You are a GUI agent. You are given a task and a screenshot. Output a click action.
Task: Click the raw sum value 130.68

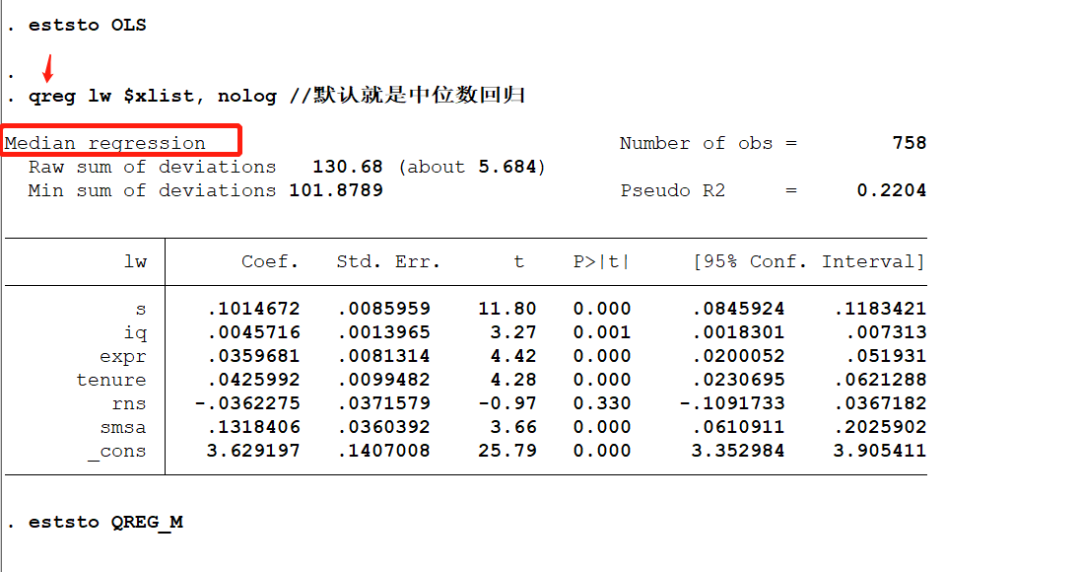coord(347,167)
